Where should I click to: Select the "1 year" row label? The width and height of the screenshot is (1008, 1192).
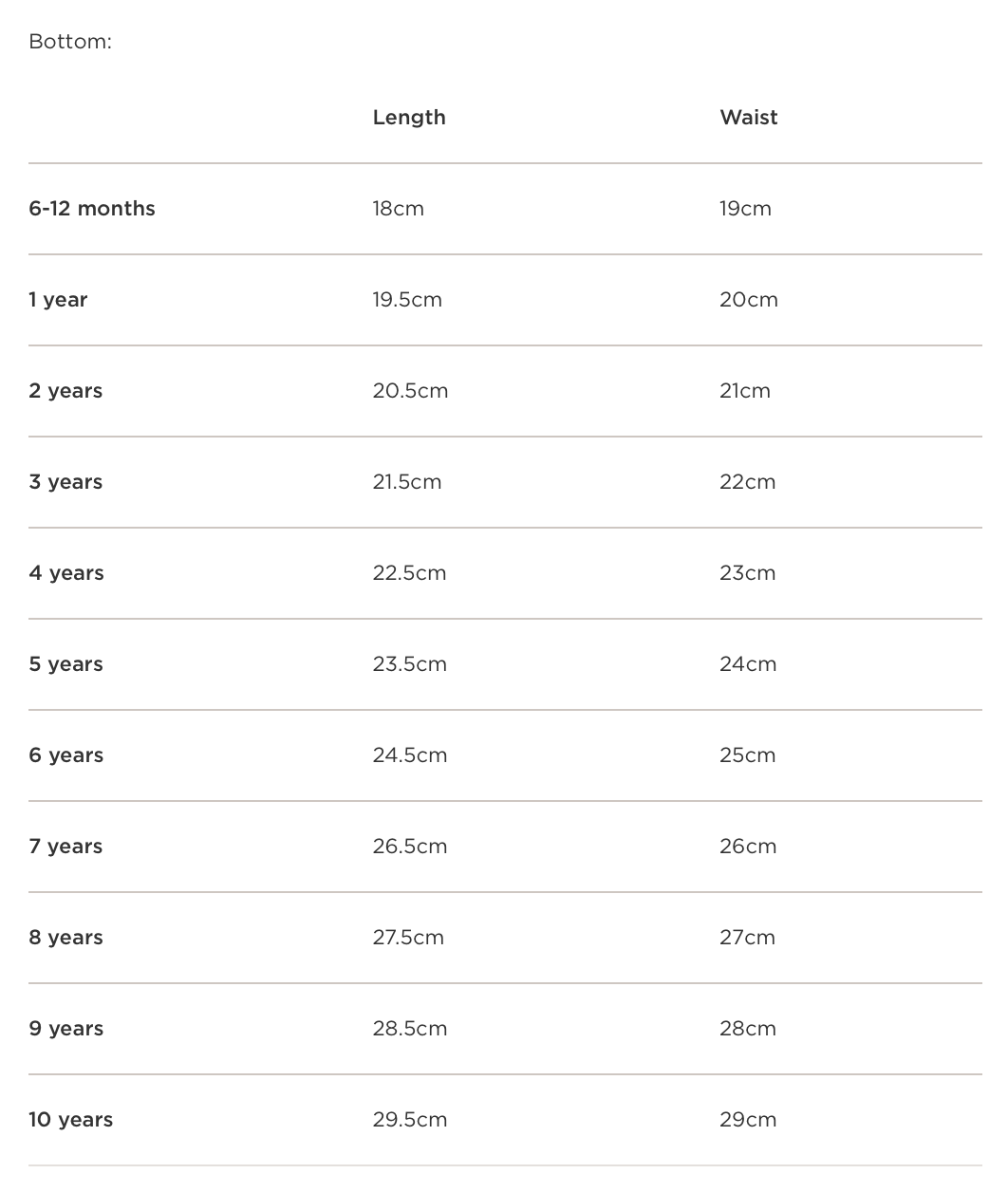(58, 300)
